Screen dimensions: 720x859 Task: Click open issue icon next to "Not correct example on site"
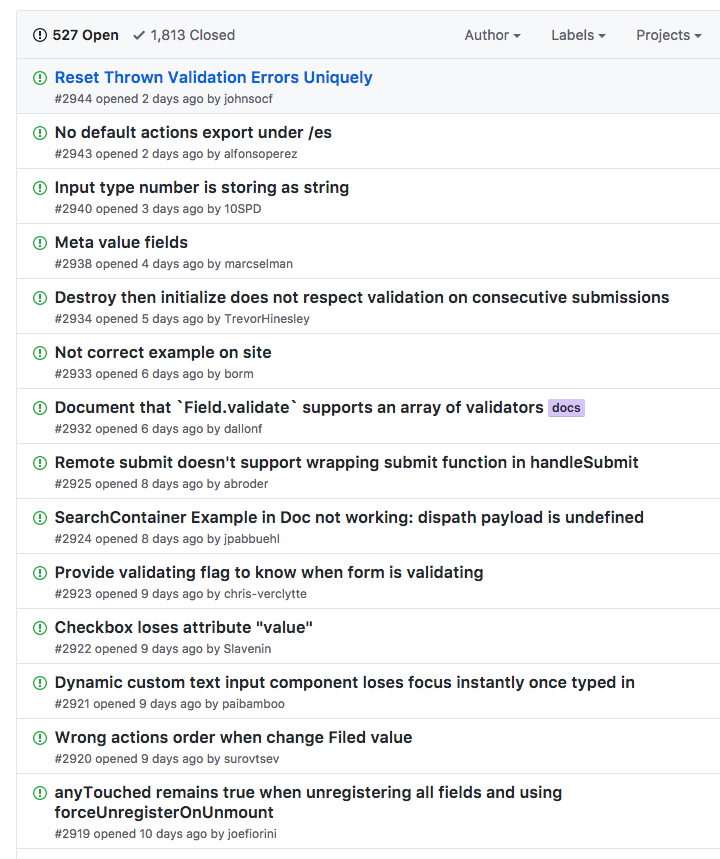point(40,353)
